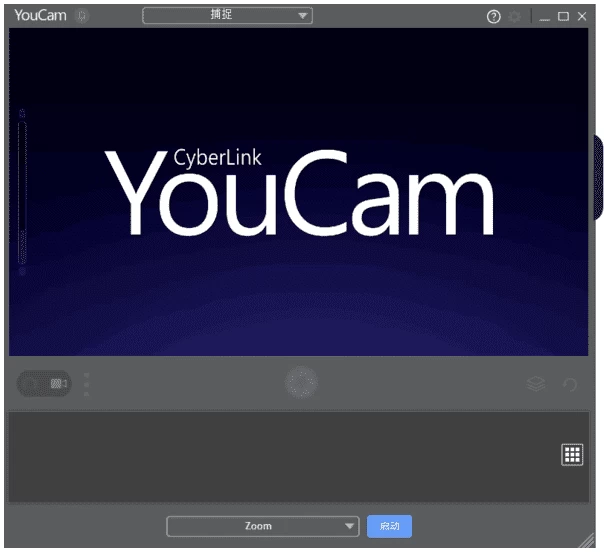Click the circular arrow icon beside layers
This screenshot has width=604, height=553.
[x=570, y=384]
